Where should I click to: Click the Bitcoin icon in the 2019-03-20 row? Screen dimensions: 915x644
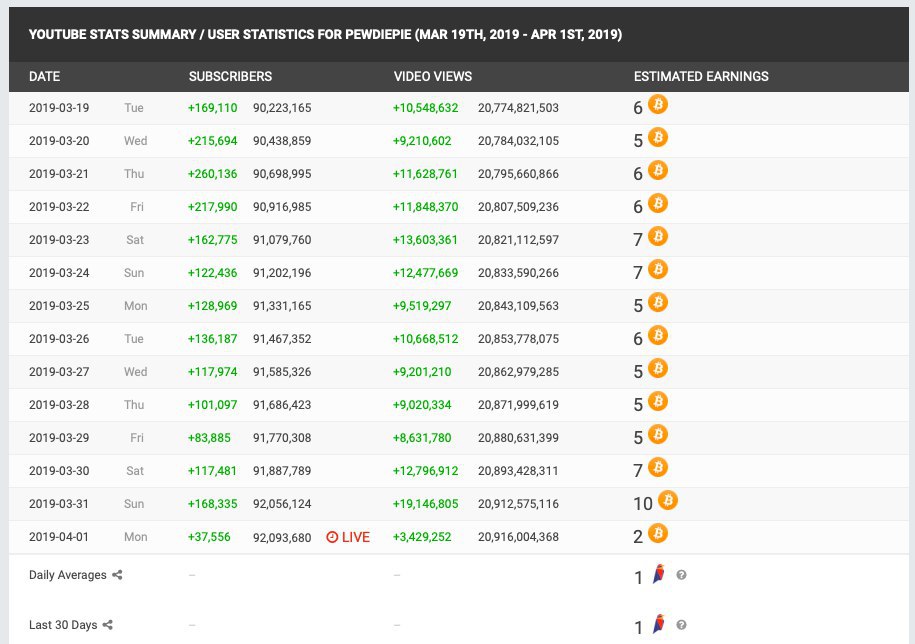coord(658,138)
